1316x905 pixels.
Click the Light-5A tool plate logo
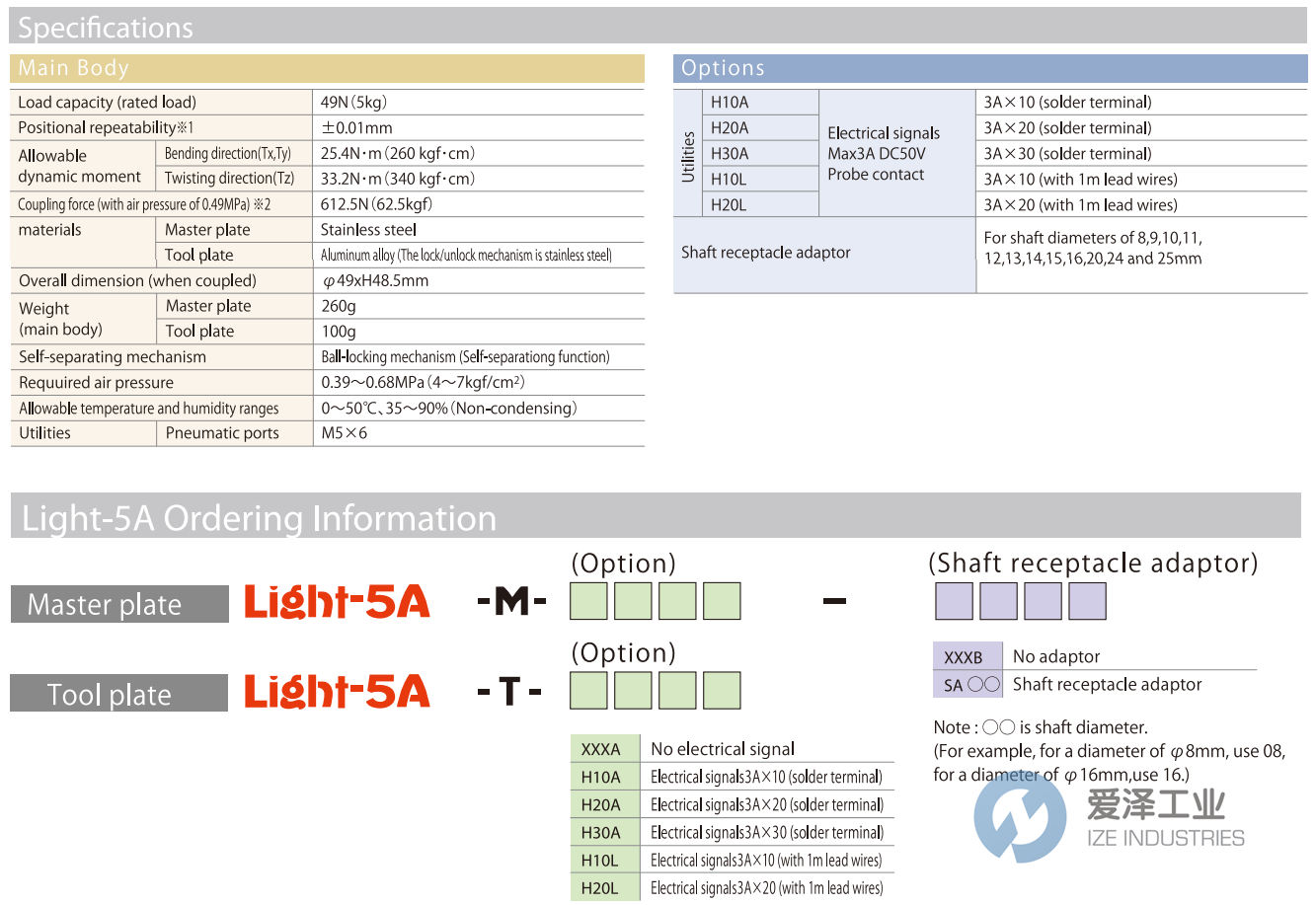coord(337,692)
